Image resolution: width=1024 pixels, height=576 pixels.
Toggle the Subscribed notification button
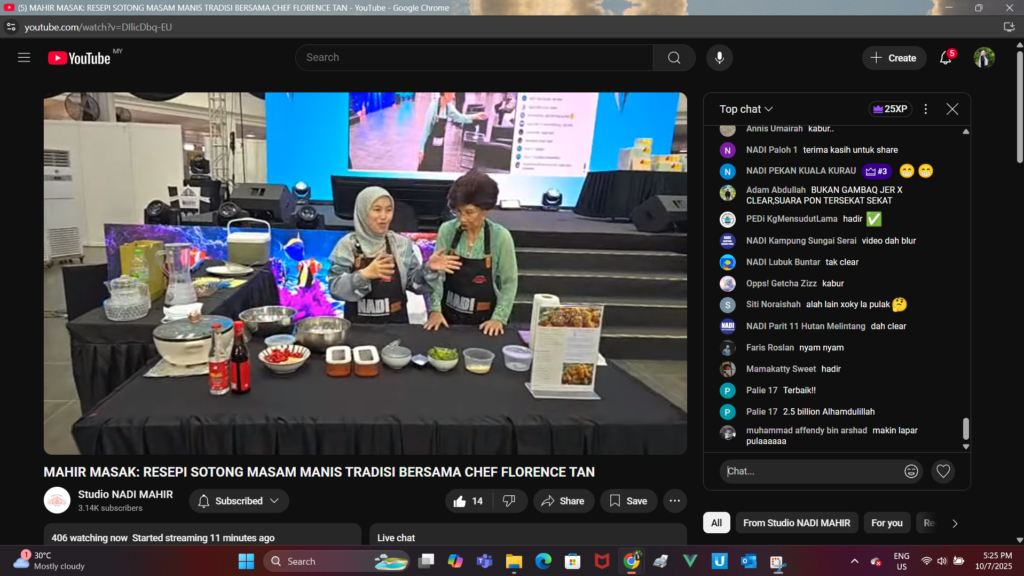[238, 501]
